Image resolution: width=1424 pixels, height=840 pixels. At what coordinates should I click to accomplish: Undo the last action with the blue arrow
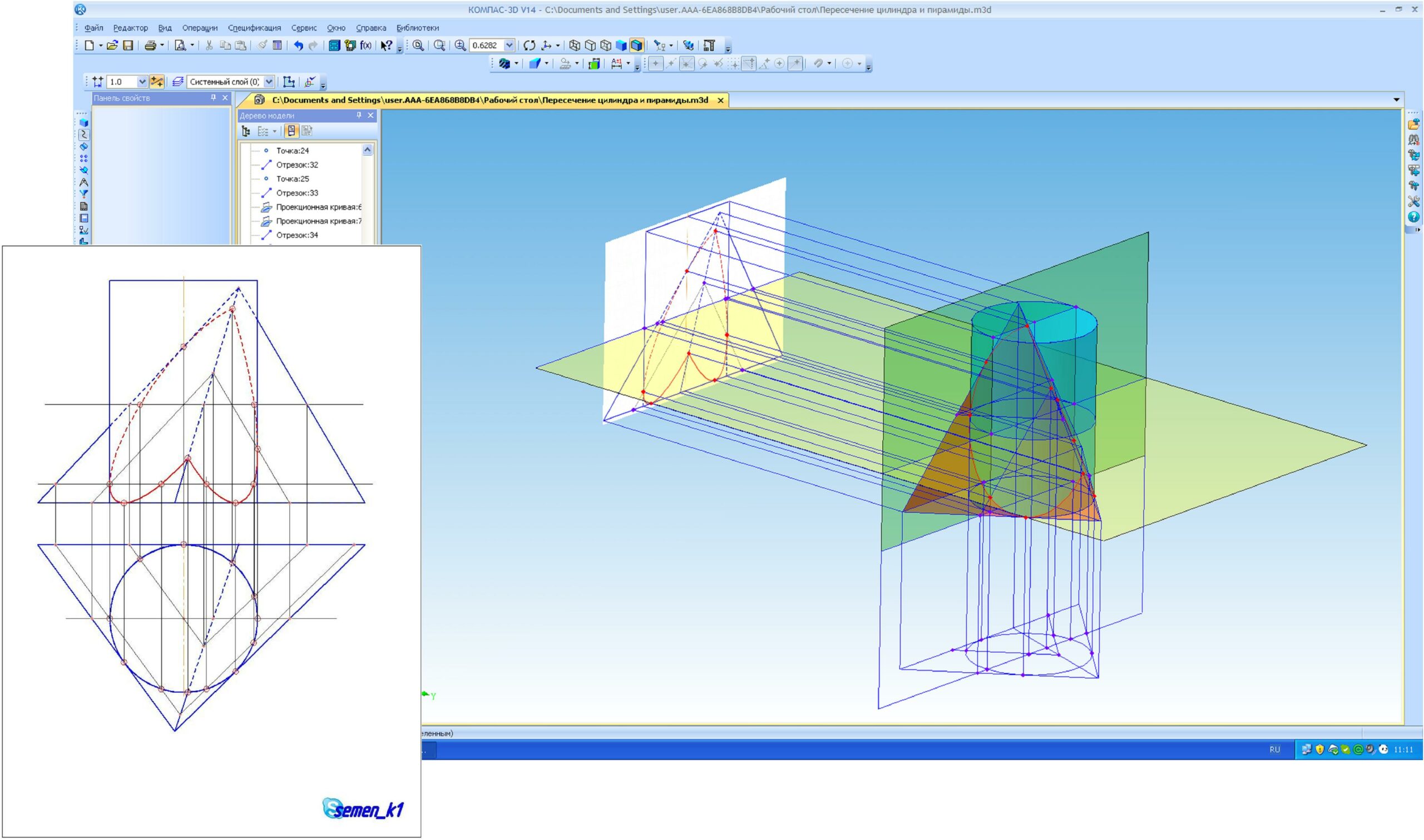[x=298, y=45]
